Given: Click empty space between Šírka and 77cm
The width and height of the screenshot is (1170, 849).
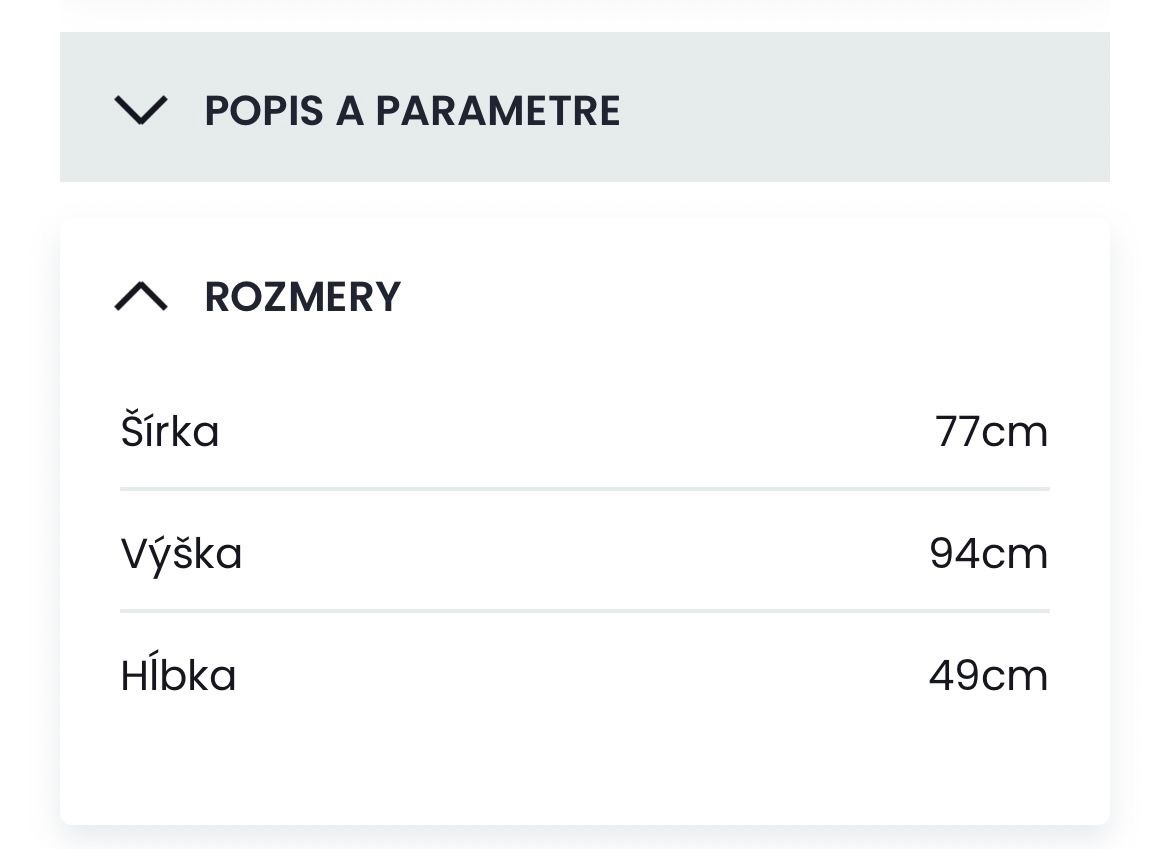Looking at the screenshot, I should 580,432.
